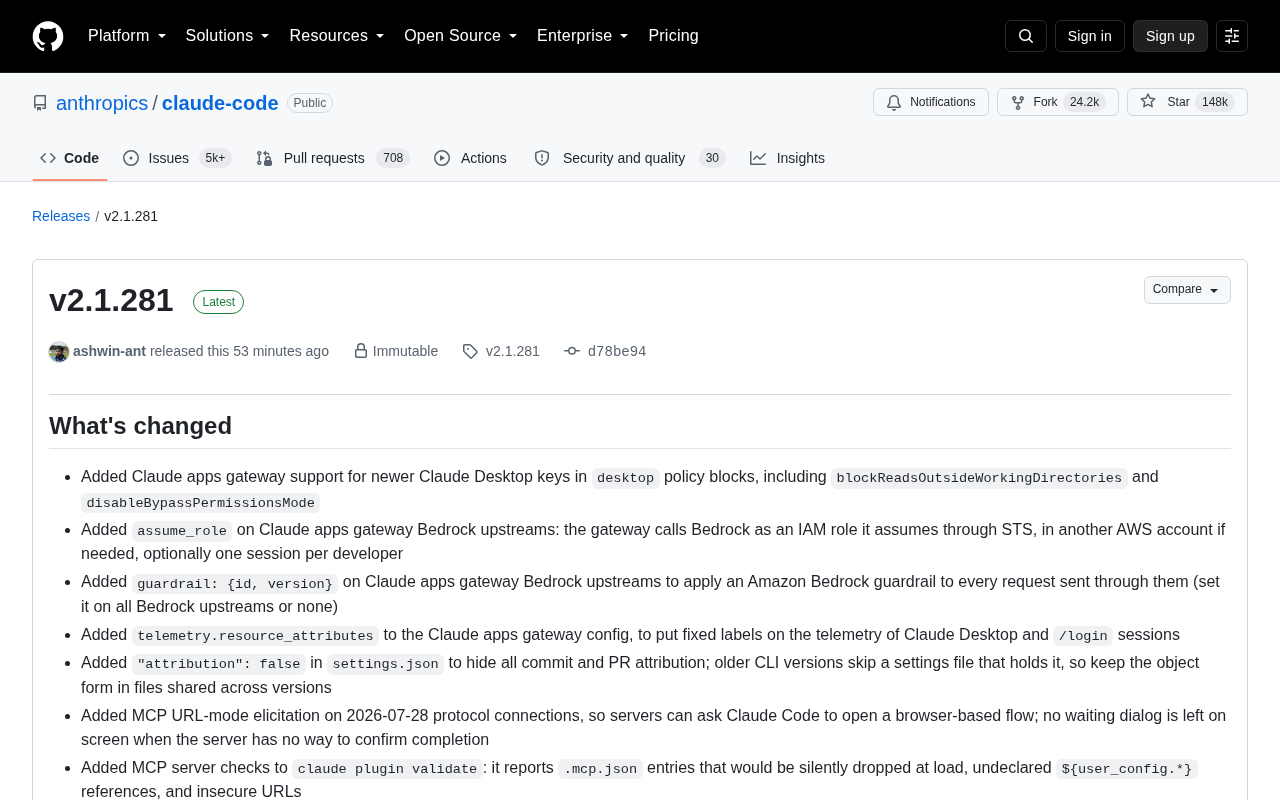Viewport: 1280px width, 800px height.
Task: Click the 53 minutes ago timestamp
Action: point(281,351)
